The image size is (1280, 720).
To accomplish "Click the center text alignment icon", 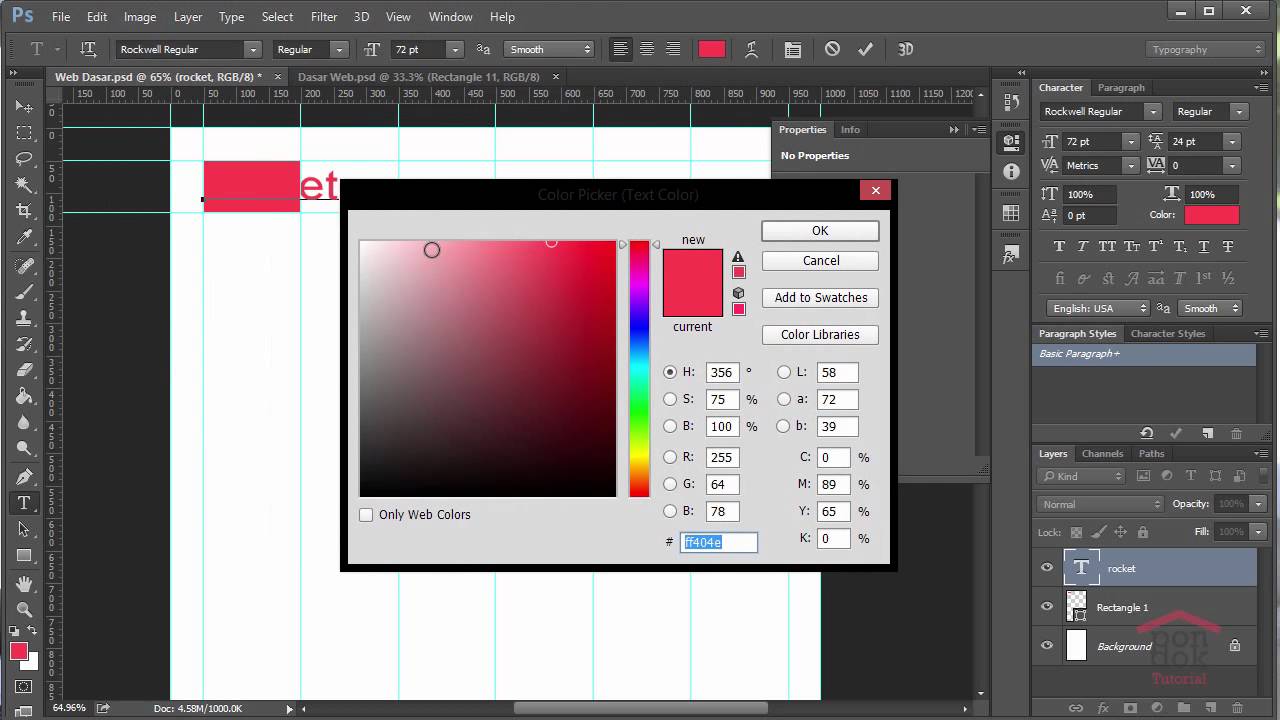I will [647, 49].
